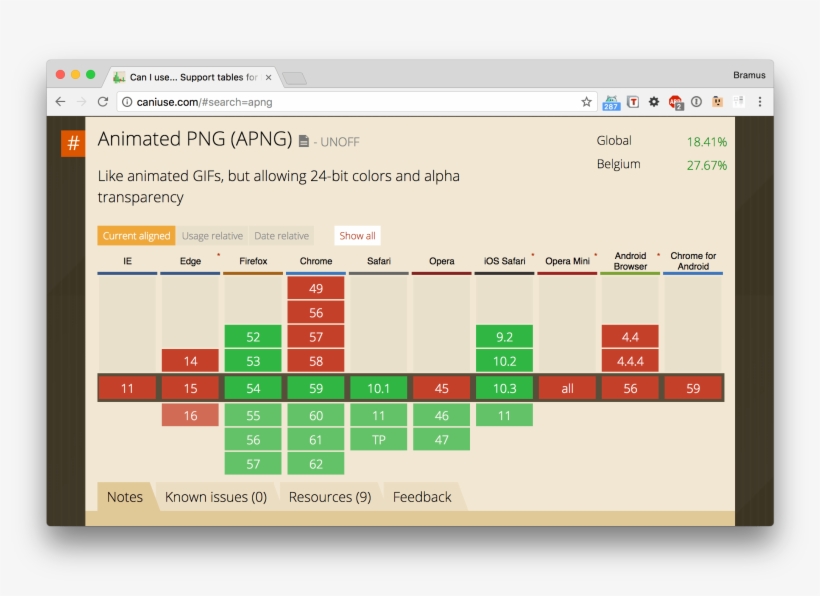Click the Safari column header

pos(379,261)
